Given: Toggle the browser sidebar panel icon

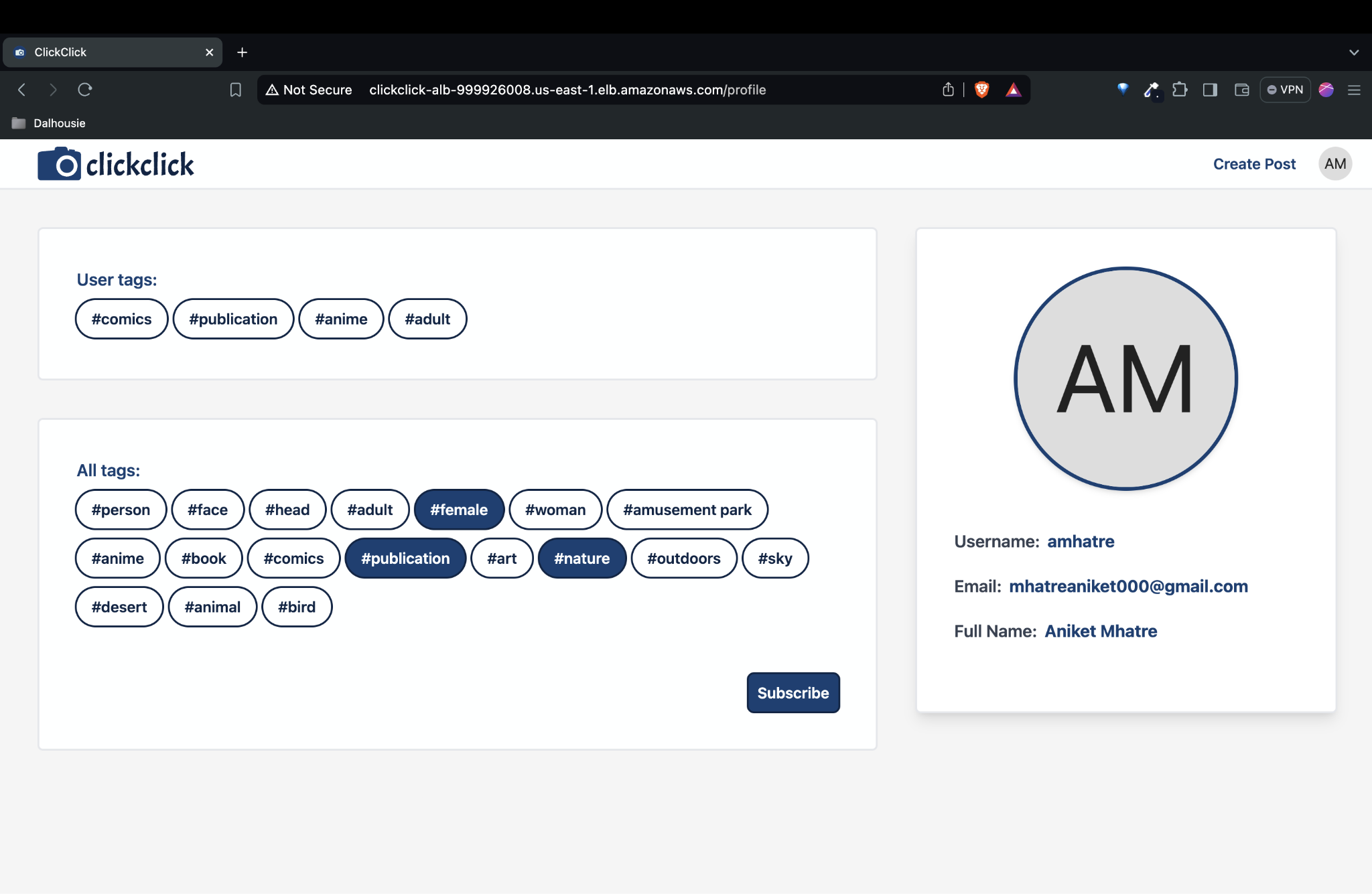Looking at the screenshot, I should coord(1210,90).
